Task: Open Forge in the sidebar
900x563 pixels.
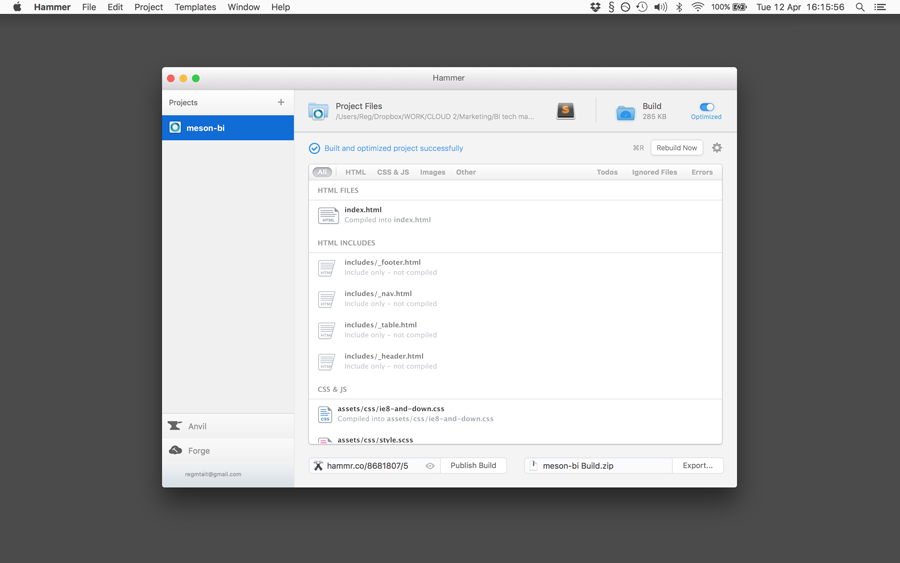Action: [x=228, y=451]
